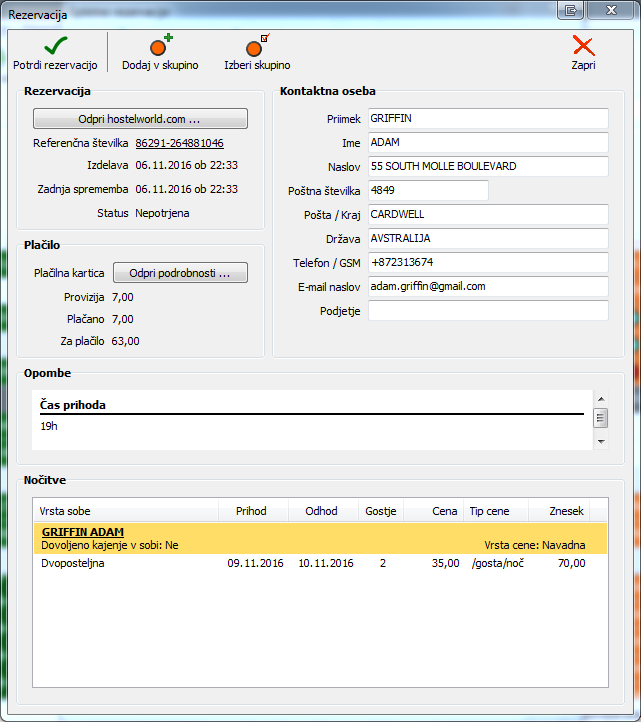Open reference number 86291-264881046 link
641x722 pixels.
coord(179,143)
